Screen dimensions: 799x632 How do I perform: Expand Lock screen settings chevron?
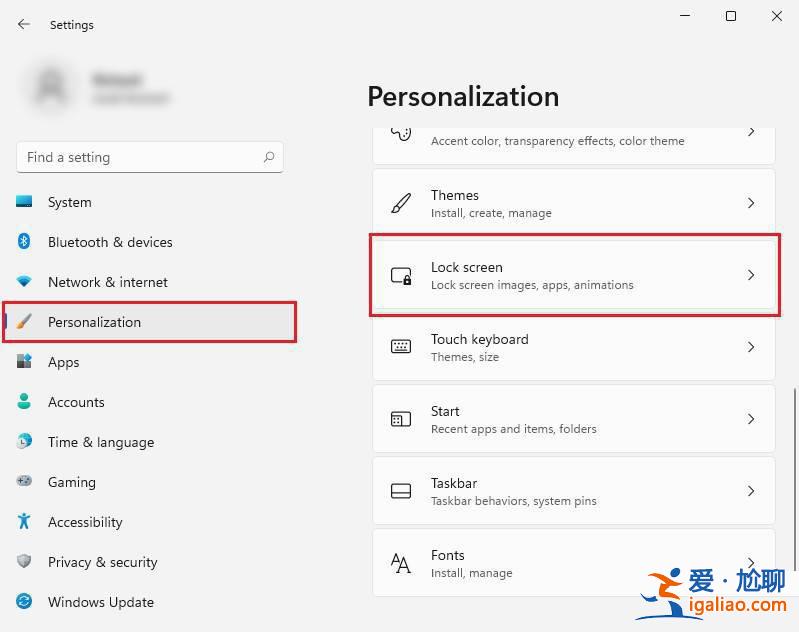coord(751,275)
